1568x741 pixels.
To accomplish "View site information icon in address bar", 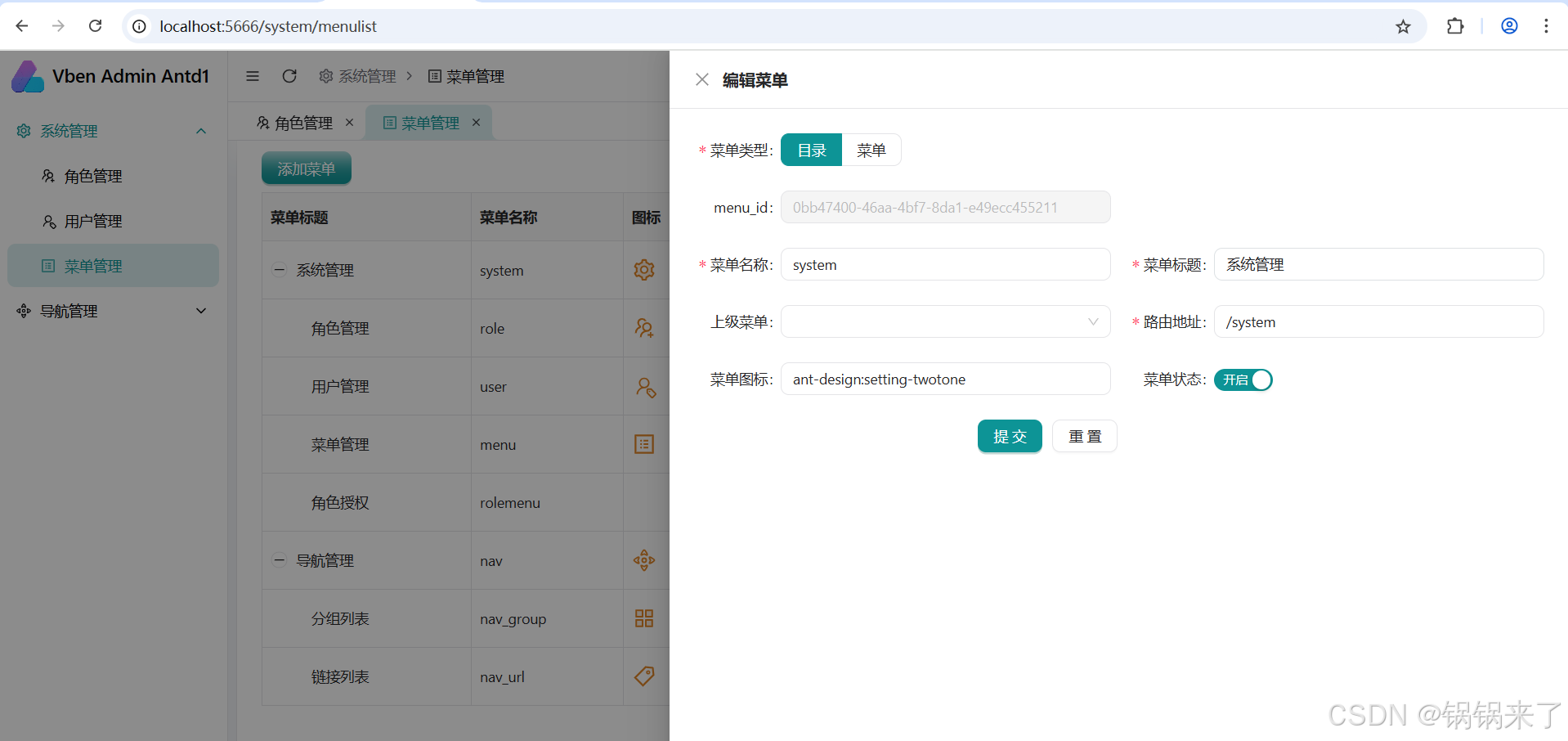I will click(x=140, y=26).
